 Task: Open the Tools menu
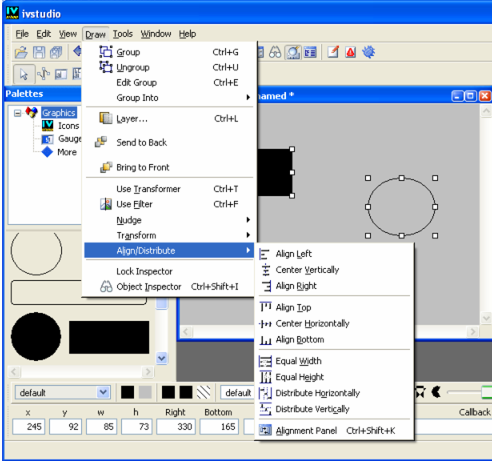pos(123,34)
